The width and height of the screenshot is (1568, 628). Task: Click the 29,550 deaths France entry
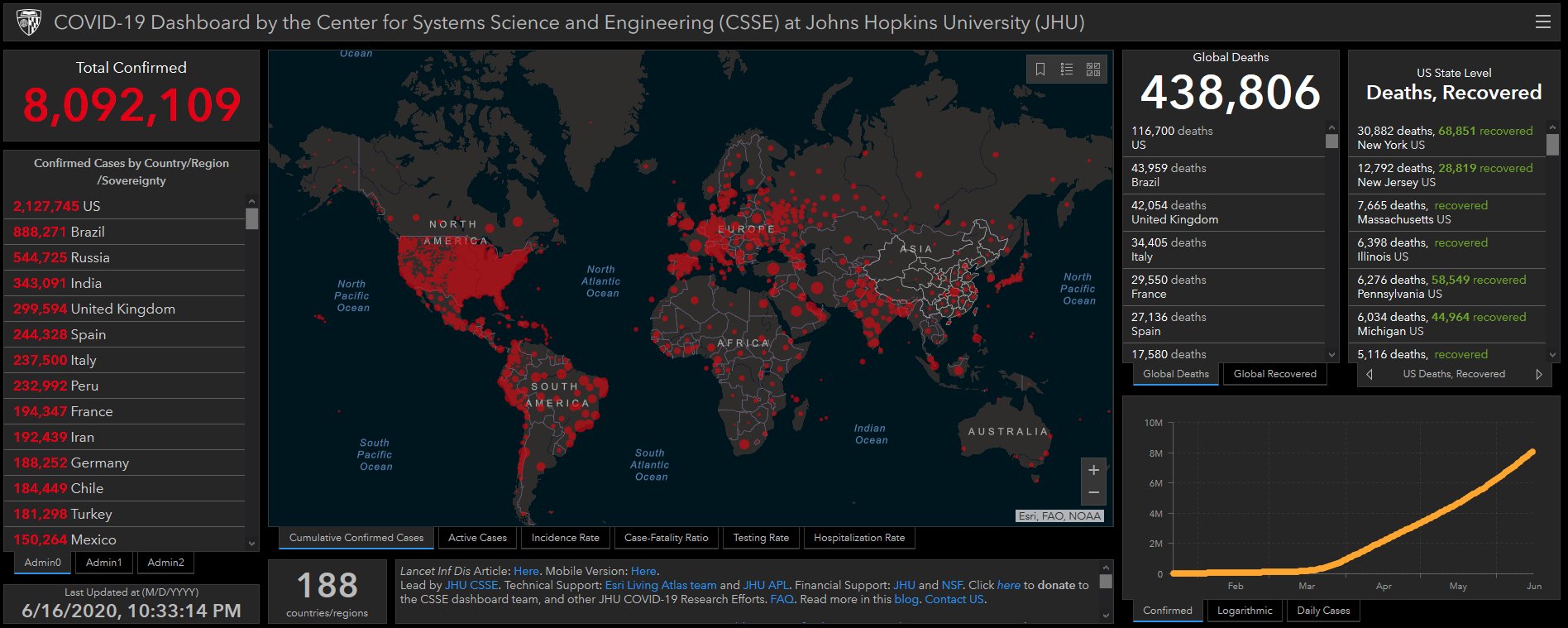[1224, 287]
